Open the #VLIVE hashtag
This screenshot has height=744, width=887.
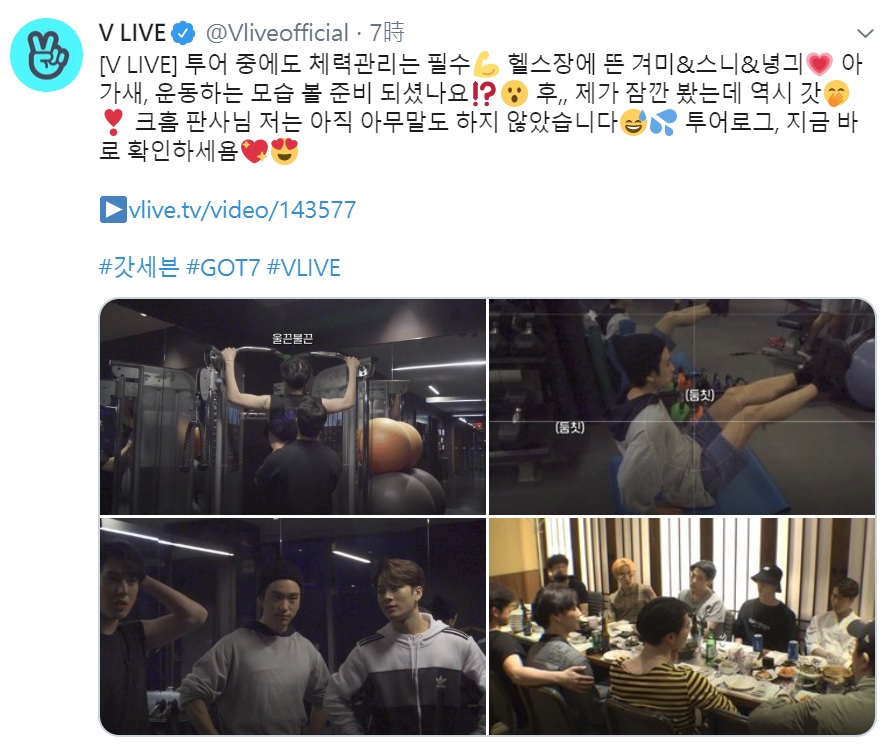click(x=303, y=267)
